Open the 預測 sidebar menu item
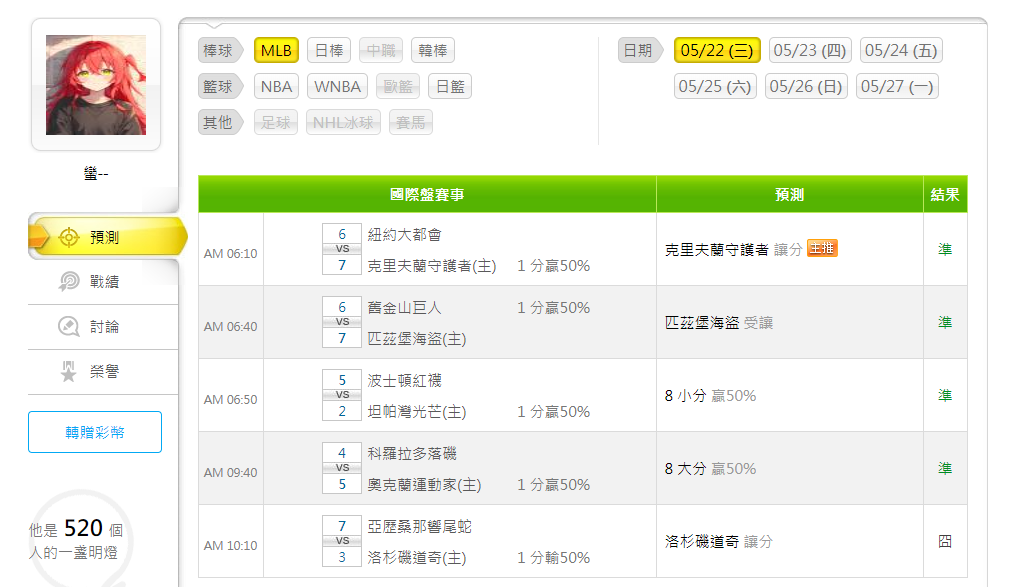1010x587 pixels. (106, 237)
